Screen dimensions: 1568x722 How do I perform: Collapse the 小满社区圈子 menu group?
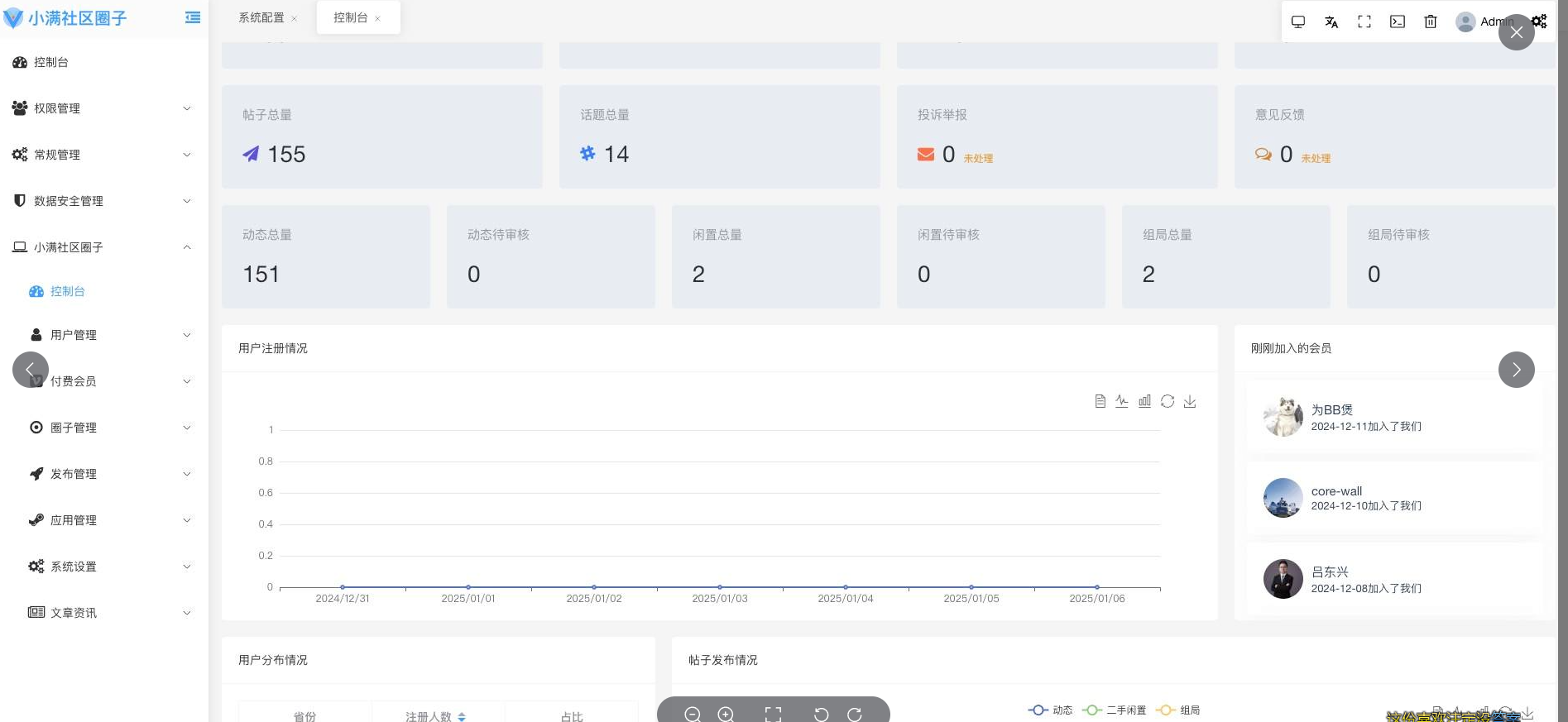pyautogui.click(x=103, y=247)
